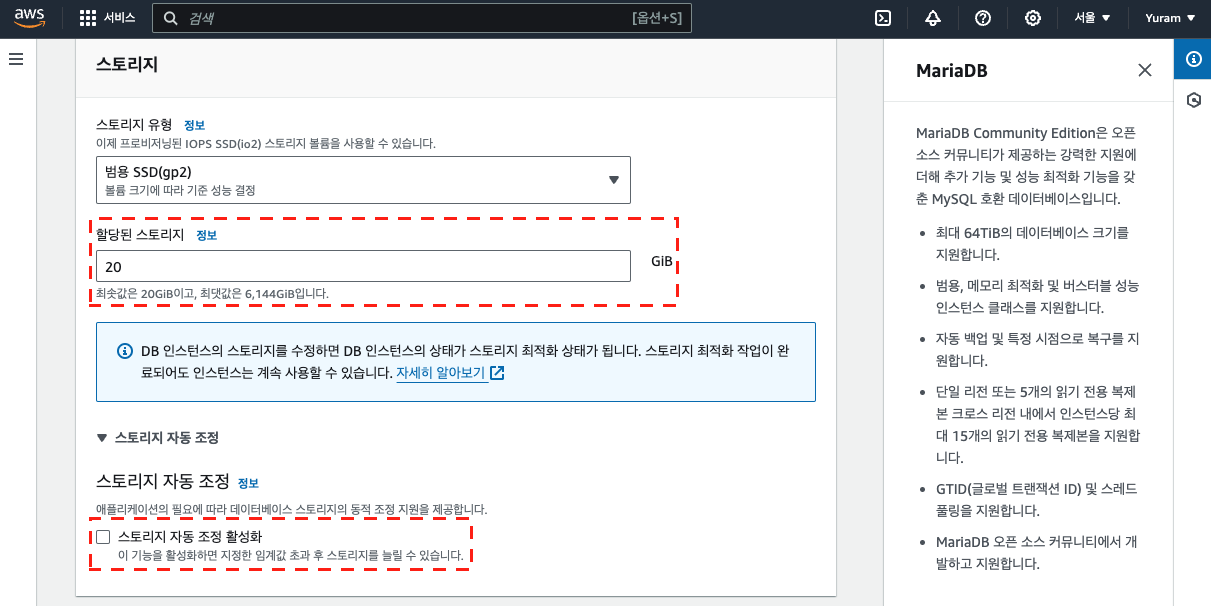Open the 서비스 grid menu
Screen dimensions: 1211x606
click(88, 18)
